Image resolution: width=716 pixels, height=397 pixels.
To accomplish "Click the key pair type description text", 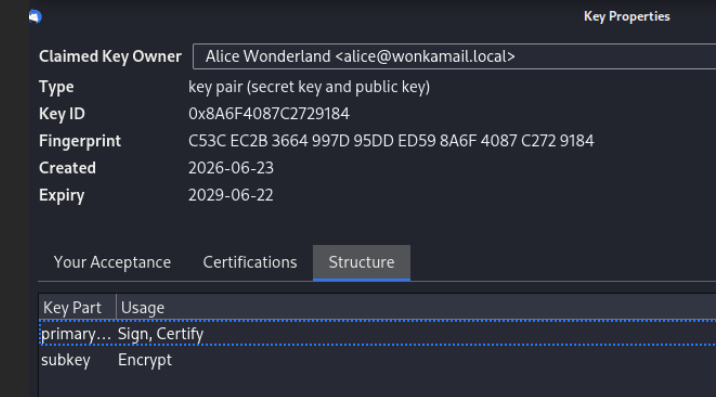I will (x=309, y=87).
